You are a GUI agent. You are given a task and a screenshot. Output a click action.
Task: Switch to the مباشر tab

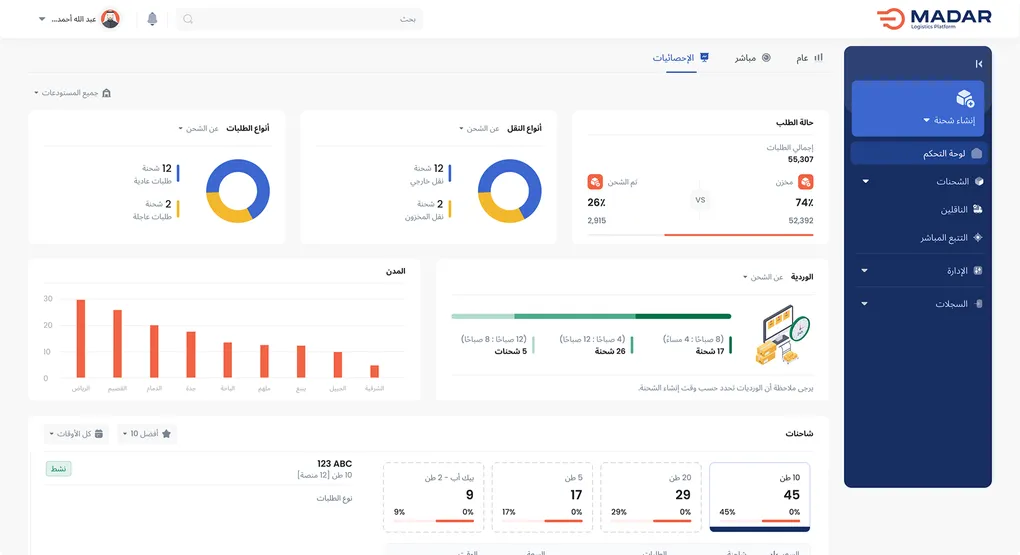pos(752,58)
